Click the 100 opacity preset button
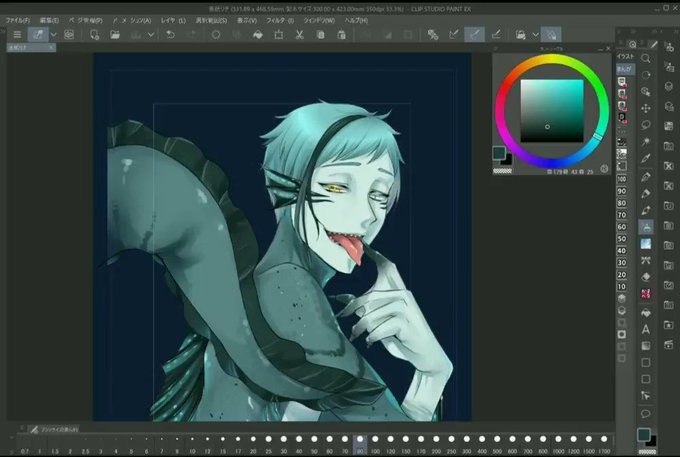Image resolution: width=680 pixels, height=457 pixels. [x=622, y=179]
